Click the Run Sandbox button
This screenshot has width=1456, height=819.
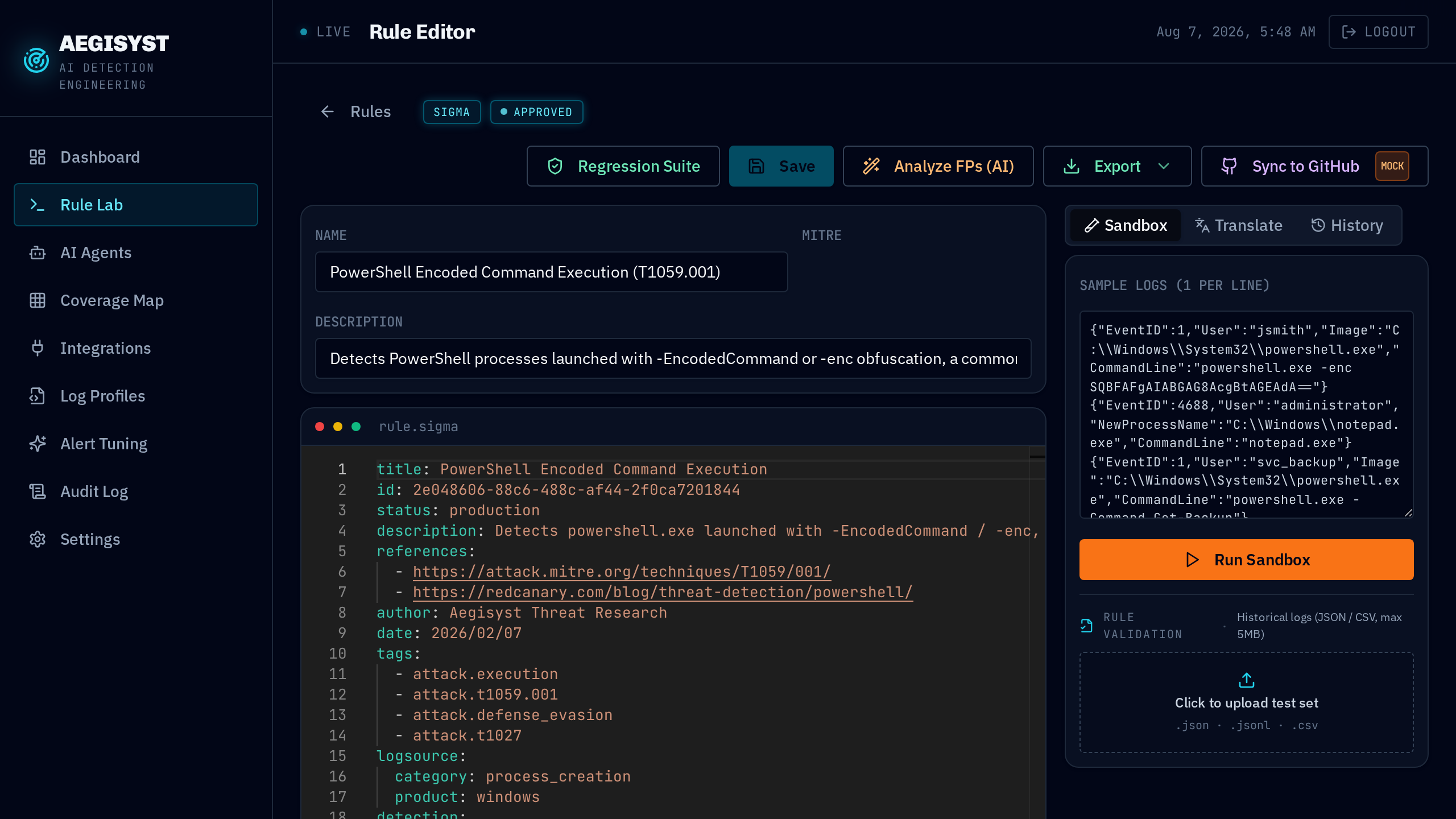(x=1247, y=560)
